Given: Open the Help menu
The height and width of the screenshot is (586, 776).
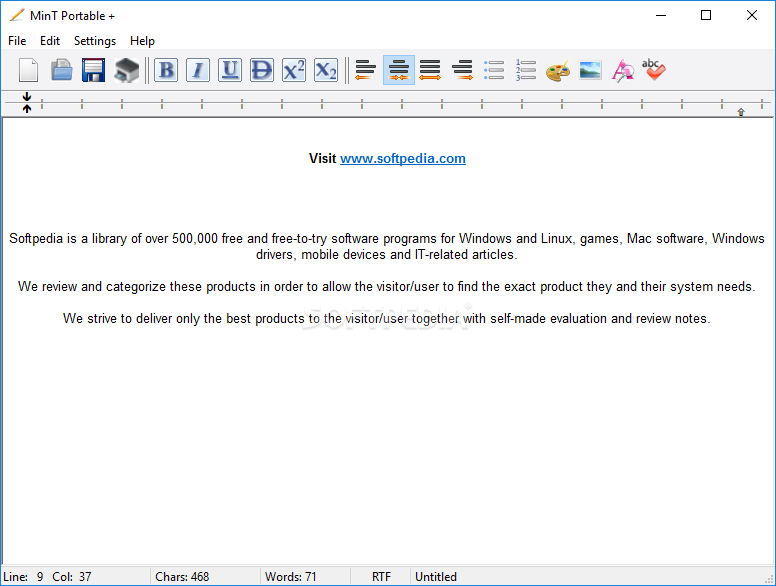Looking at the screenshot, I should pos(143,41).
